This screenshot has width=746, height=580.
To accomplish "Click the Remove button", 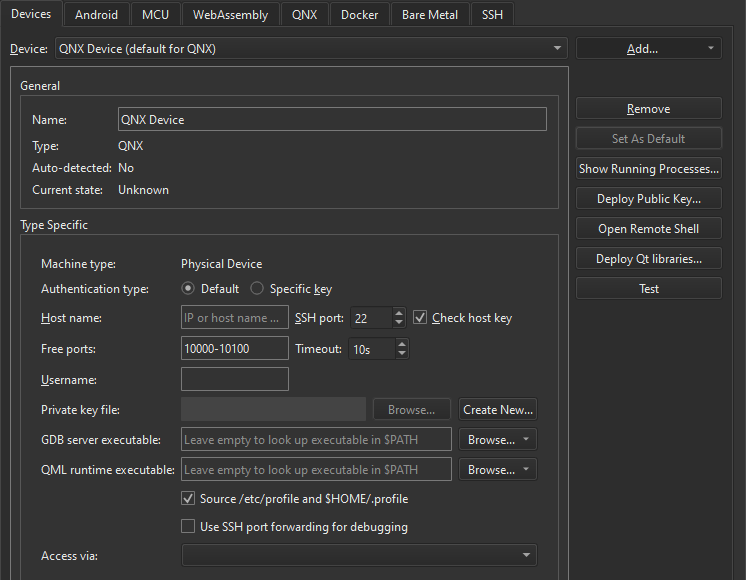I will (648, 109).
